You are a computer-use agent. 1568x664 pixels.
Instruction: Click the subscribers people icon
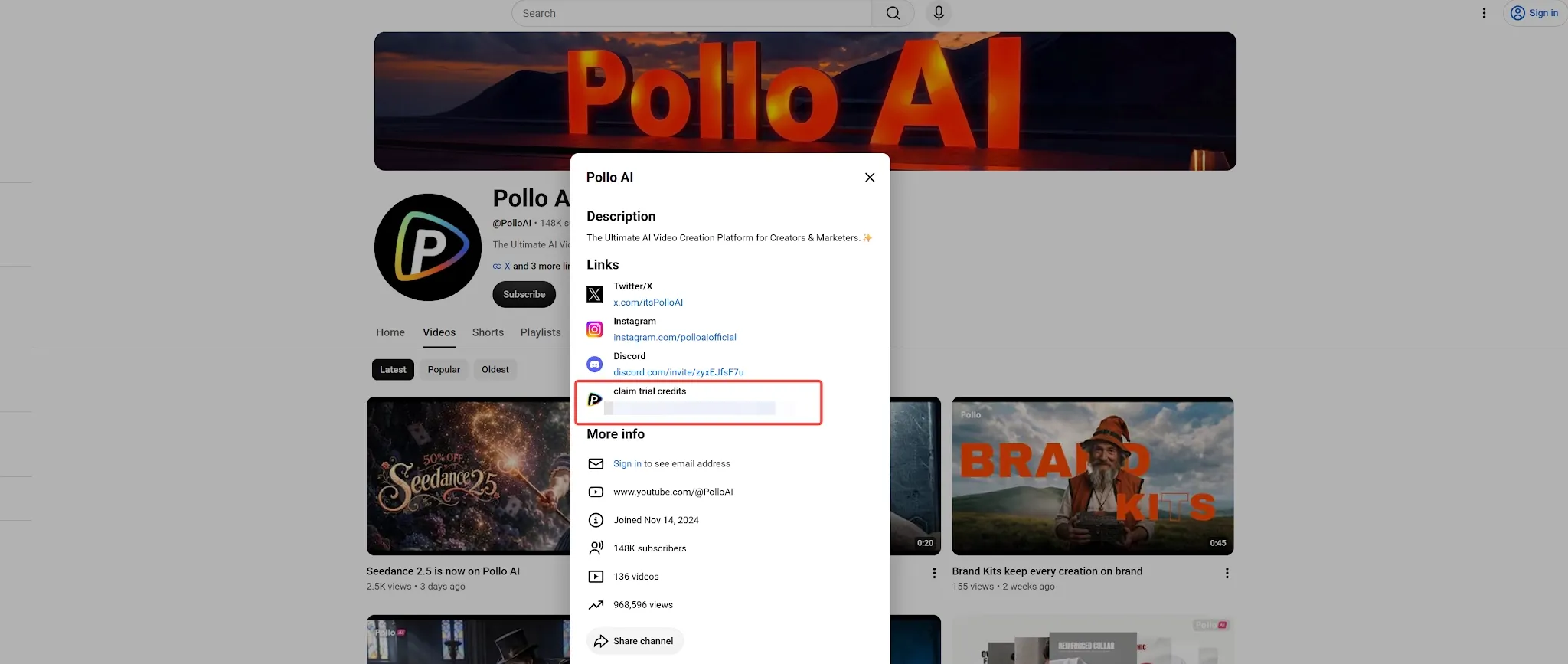pos(596,548)
